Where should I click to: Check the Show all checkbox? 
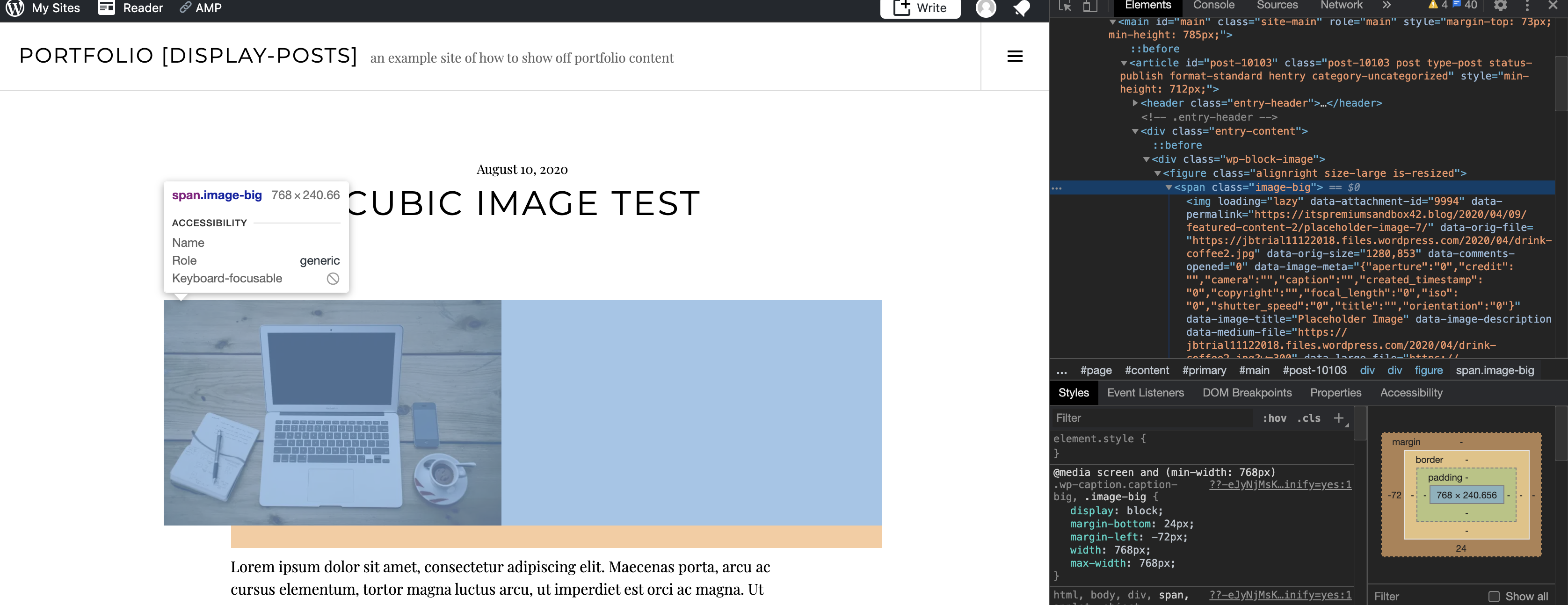coord(1494,597)
